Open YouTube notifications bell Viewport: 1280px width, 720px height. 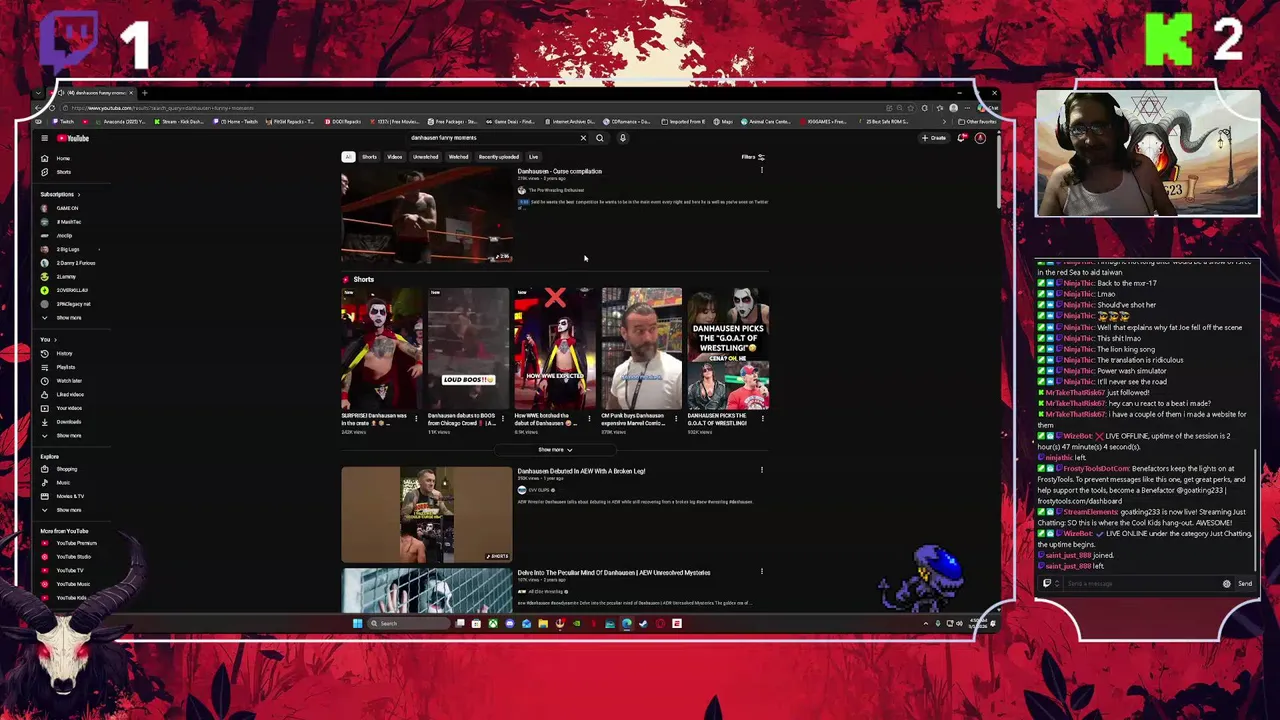click(x=961, y=138)
